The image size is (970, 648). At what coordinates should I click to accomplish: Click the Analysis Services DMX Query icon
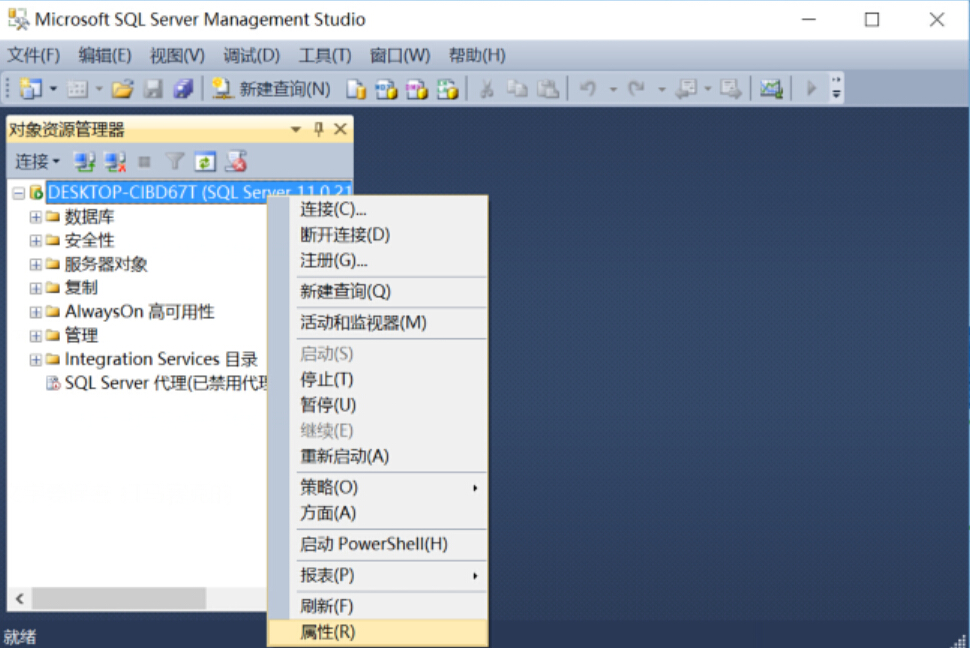416,89
